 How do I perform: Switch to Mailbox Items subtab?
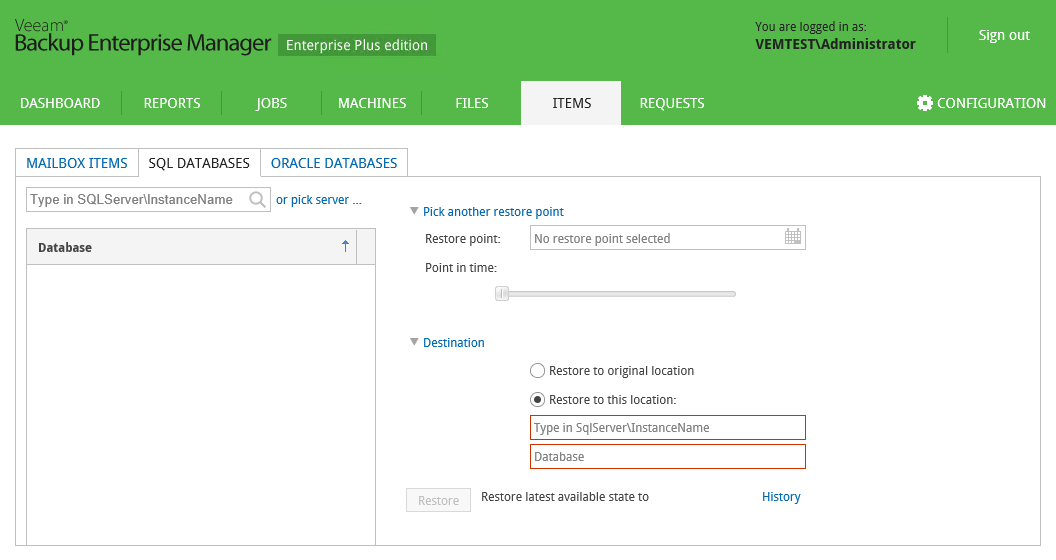point(77,163)
